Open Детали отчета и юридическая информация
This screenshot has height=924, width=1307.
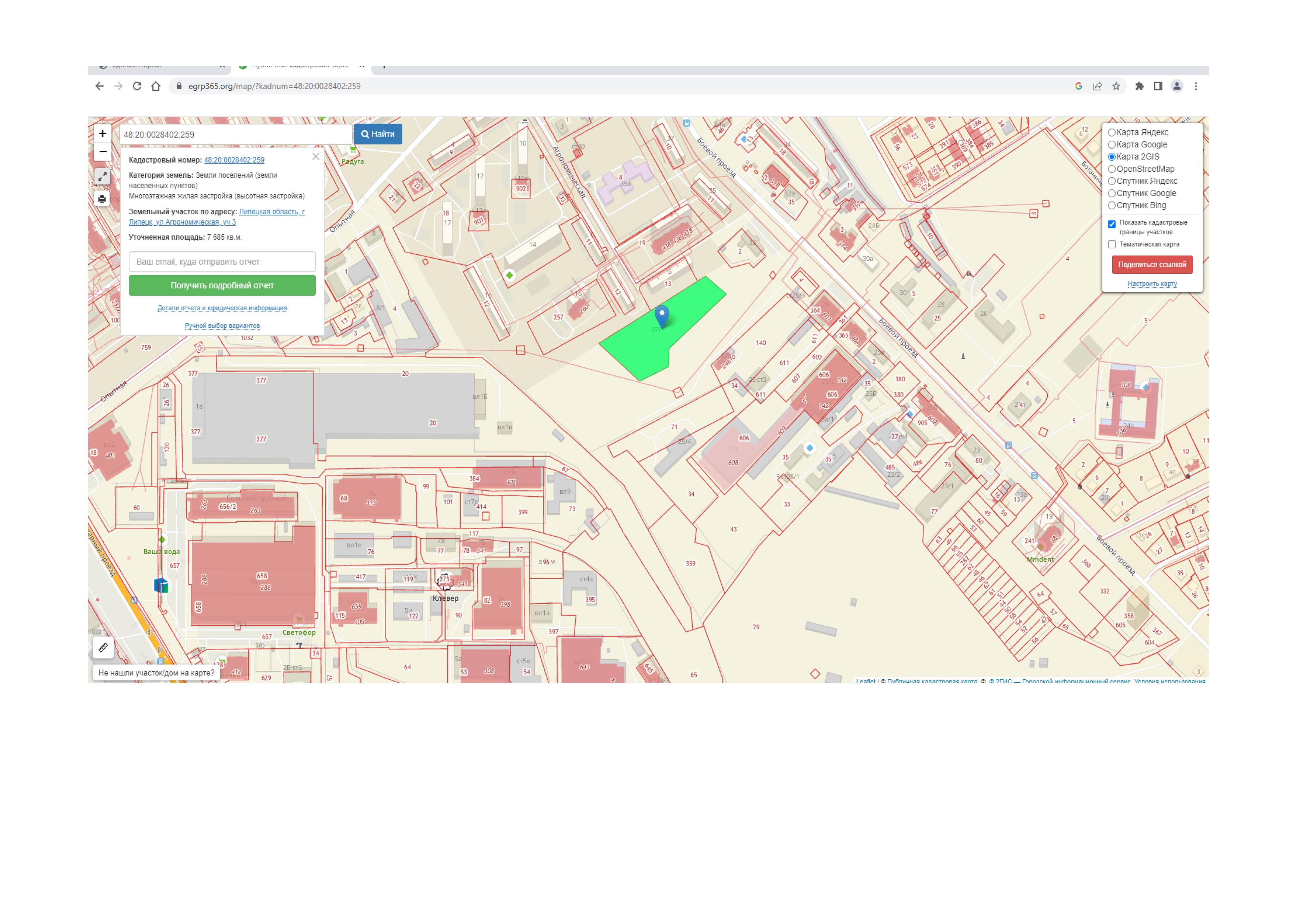222,308
